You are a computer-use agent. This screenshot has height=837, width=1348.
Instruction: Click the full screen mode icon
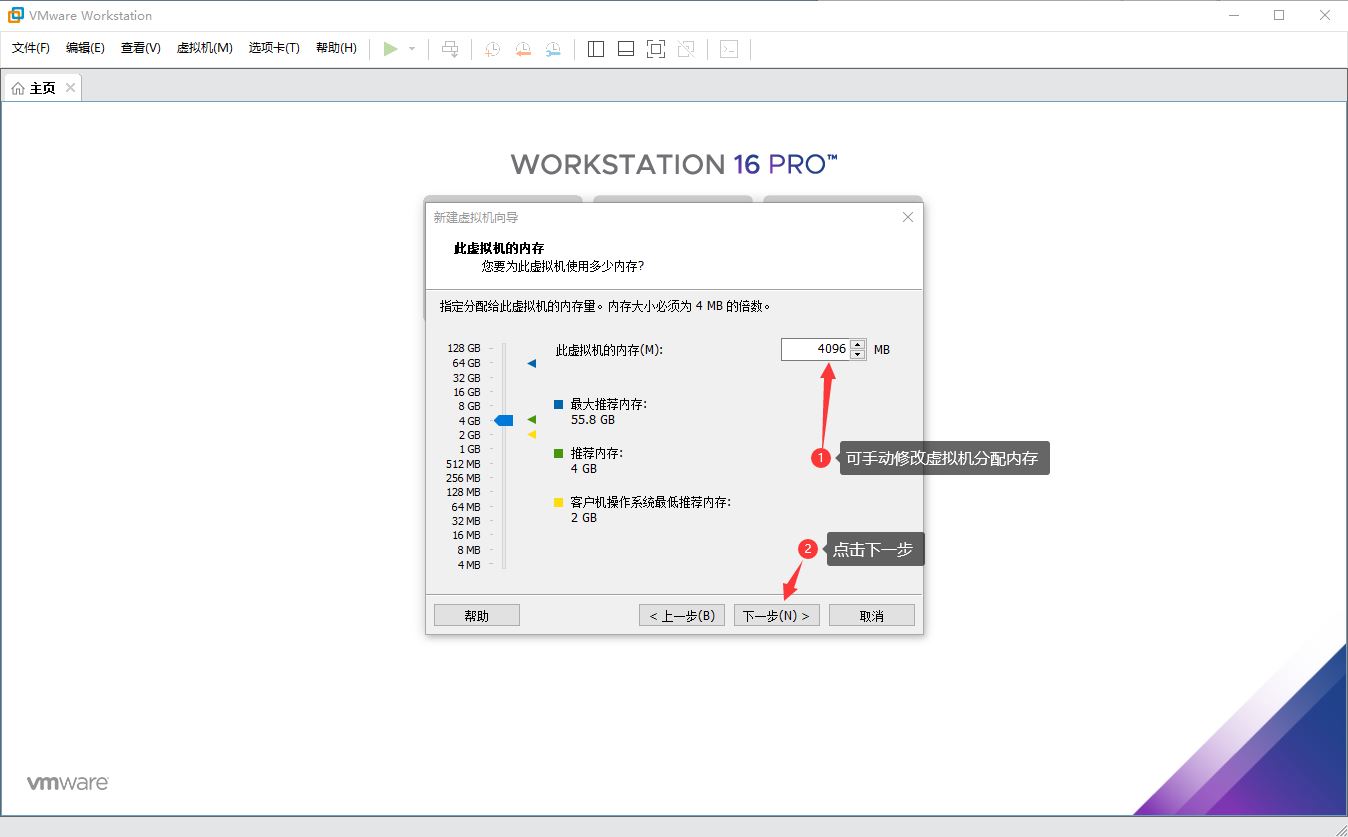coord(656,48)
